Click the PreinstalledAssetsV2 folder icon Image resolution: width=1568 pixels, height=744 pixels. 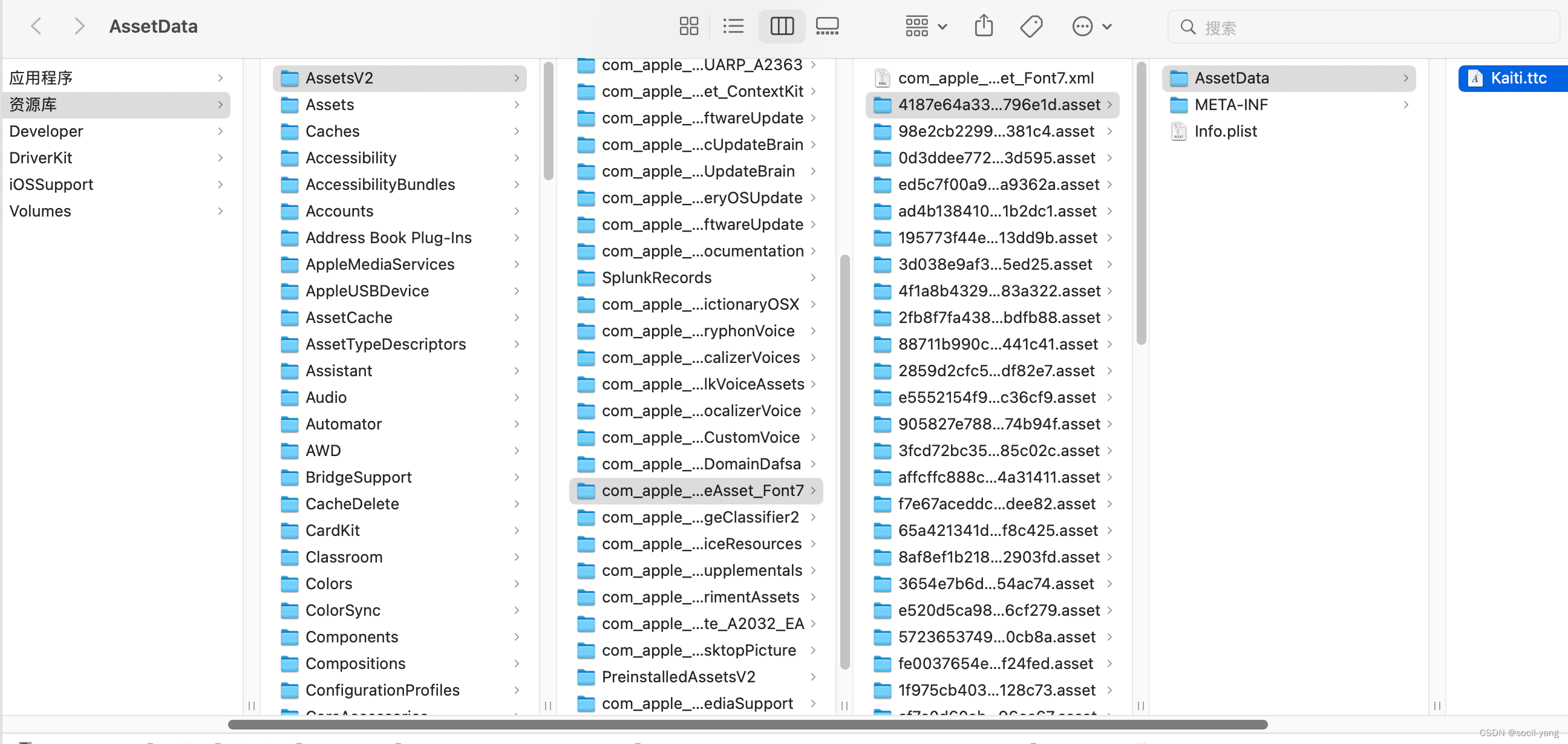pyautogui.click(x=586, y=676)
